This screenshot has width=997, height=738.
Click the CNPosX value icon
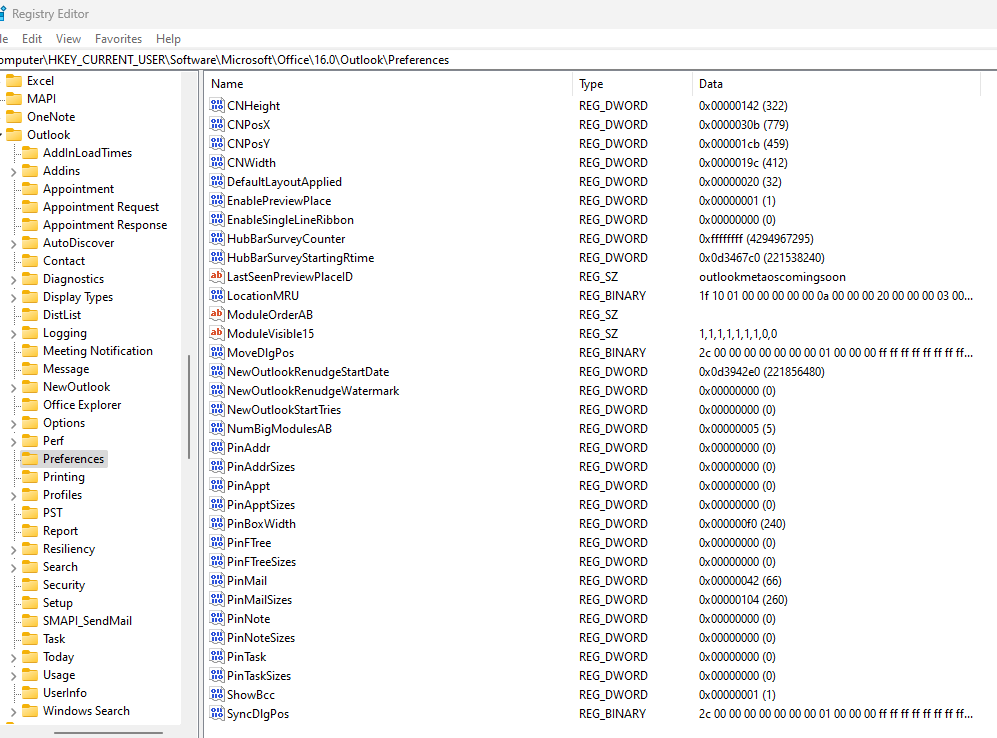tap(217, 125)
